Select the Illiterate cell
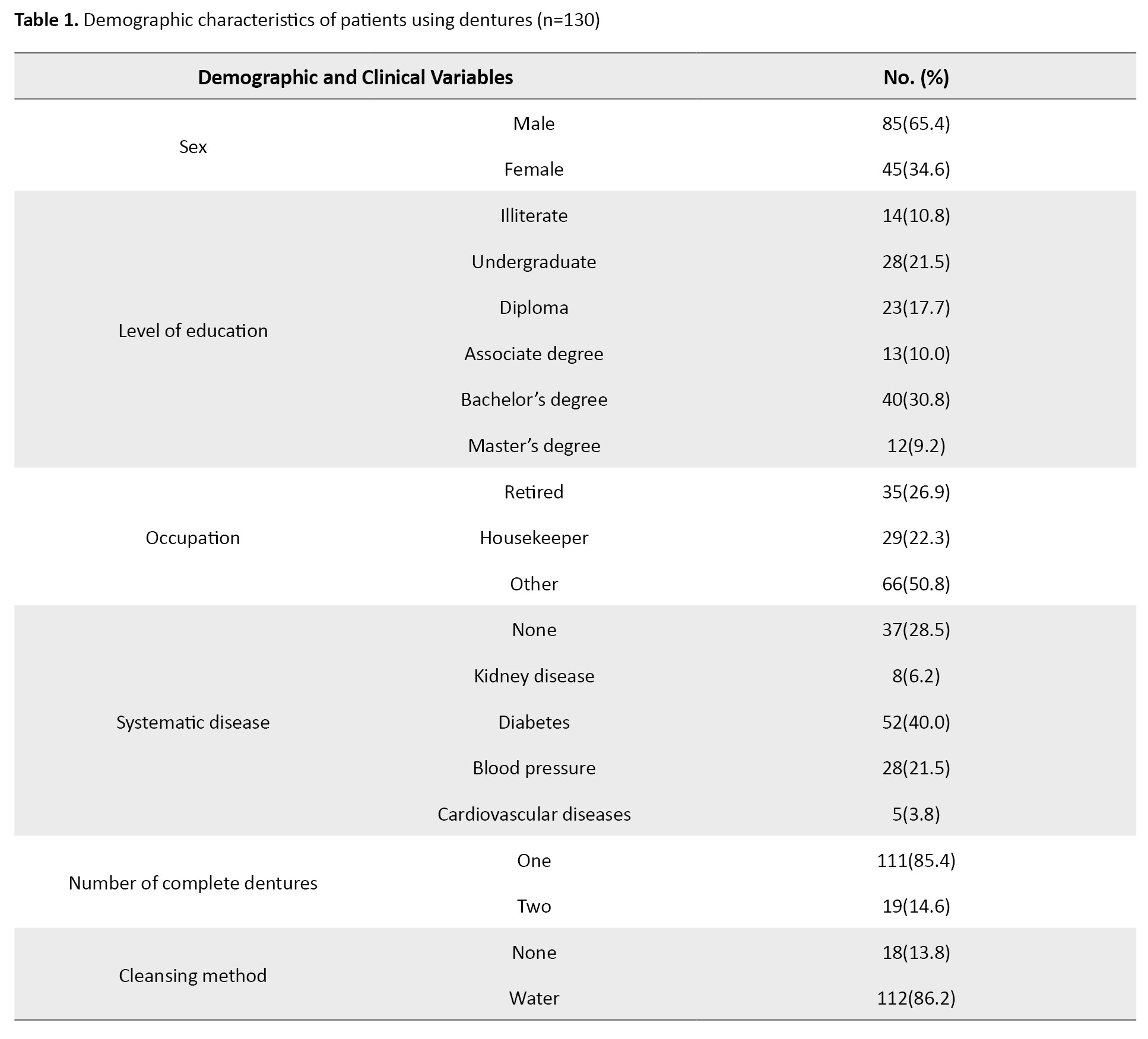This screenshot has height=1039, width=1148. point(534,215)
